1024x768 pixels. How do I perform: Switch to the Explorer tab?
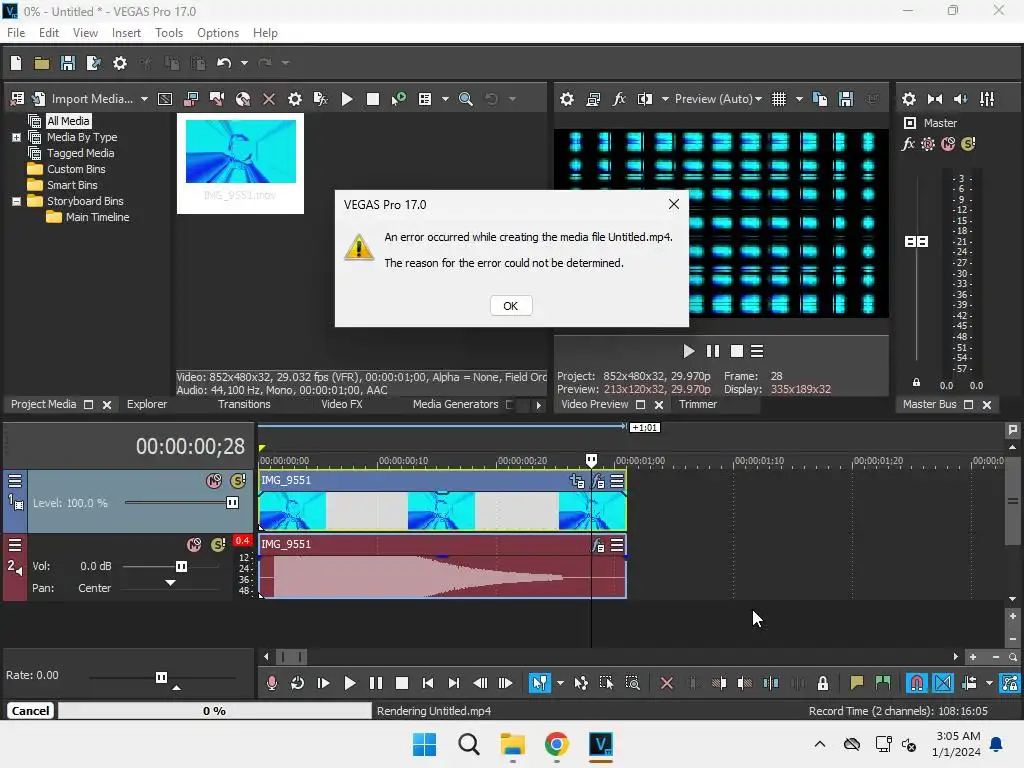pyautogui.click(x=147, y=404)
